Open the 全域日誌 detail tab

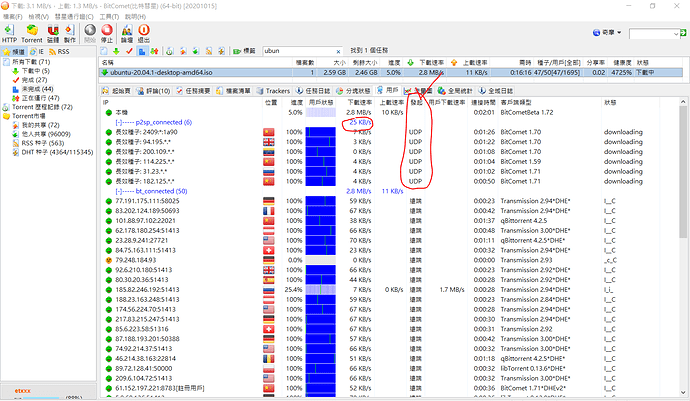[x=496, y=91]
